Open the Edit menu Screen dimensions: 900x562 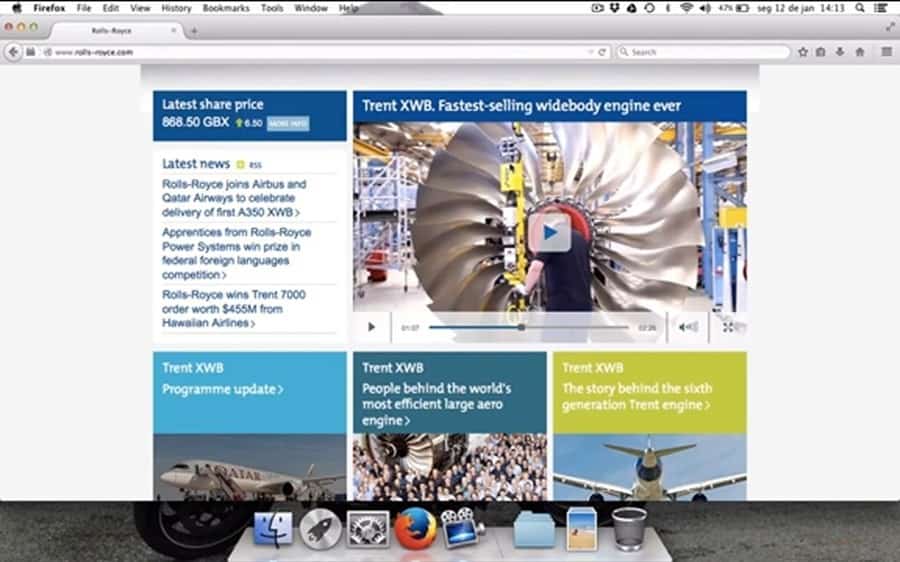pos(111,8)
